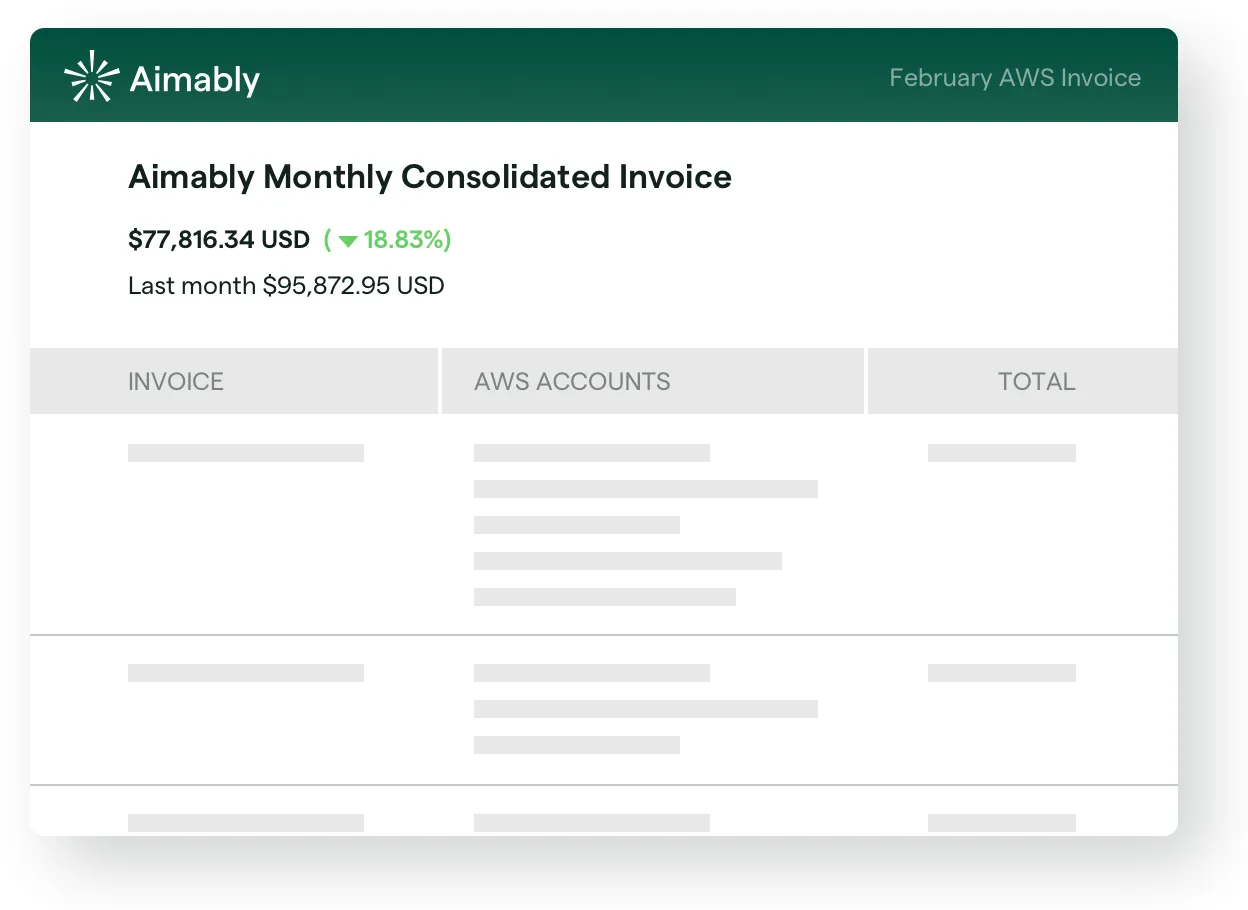Select the February AWS Invoice header label

click(1014, 78)
